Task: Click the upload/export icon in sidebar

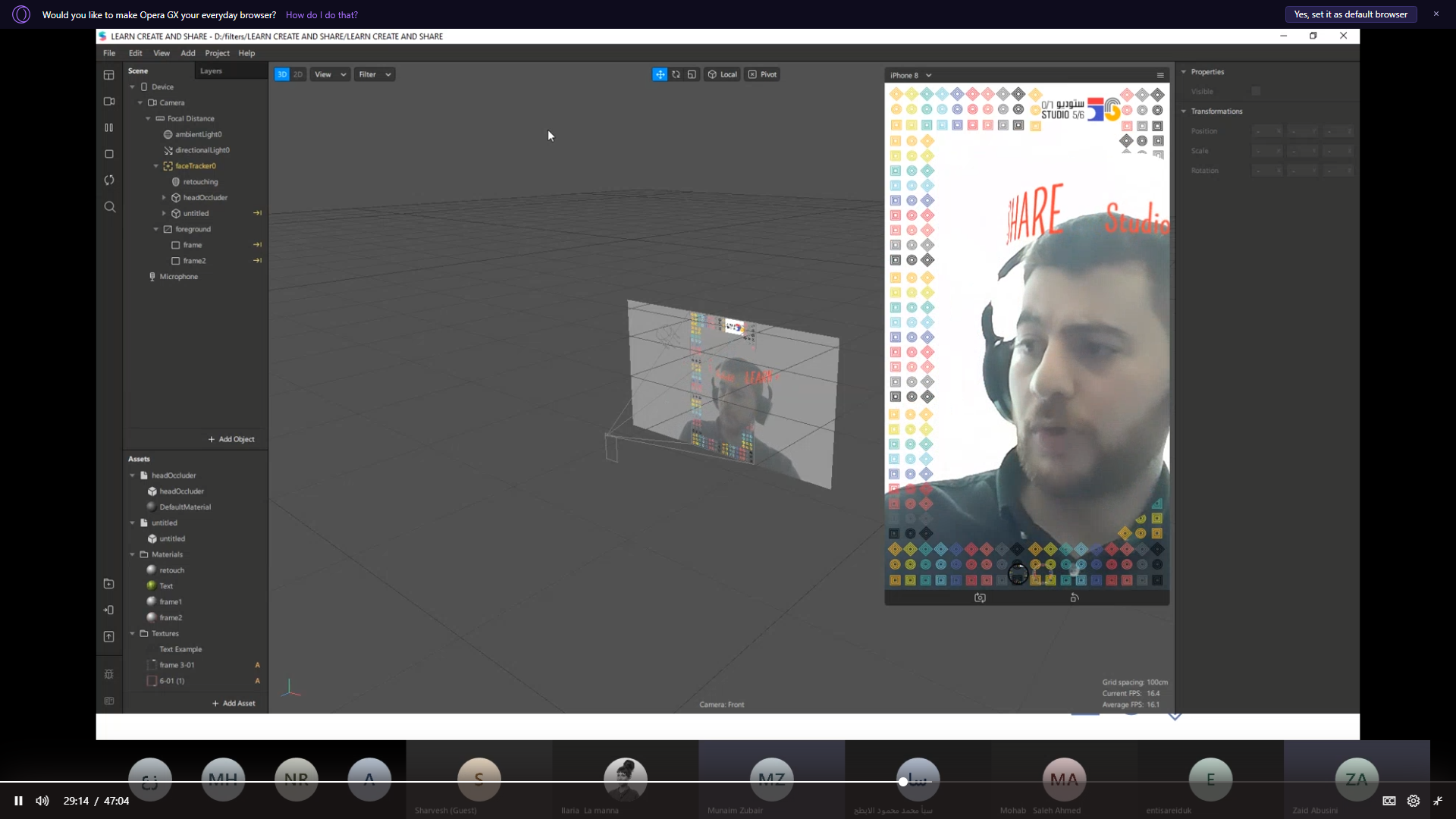Action: [x=109, y=636]
